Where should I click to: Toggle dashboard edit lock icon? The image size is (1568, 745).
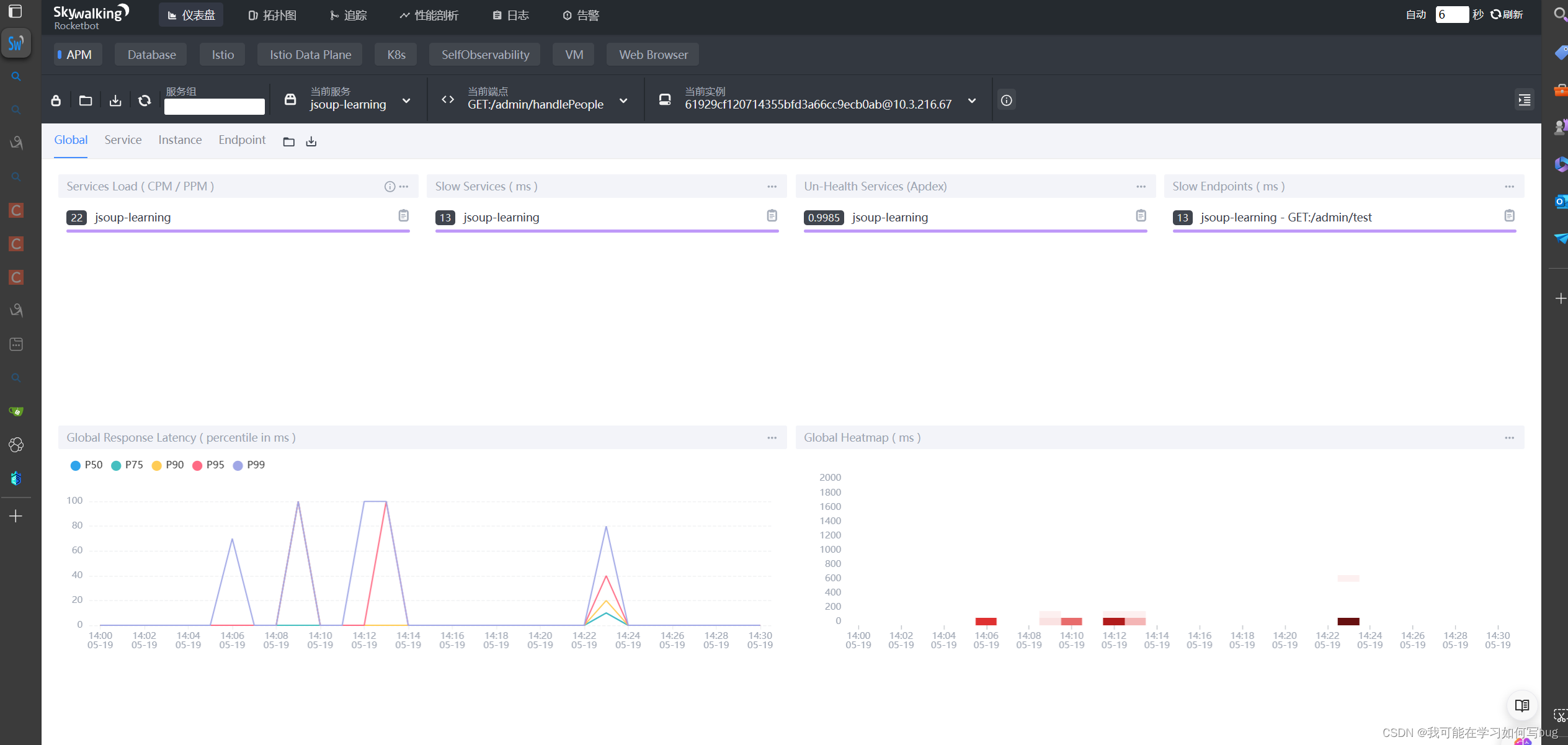click(x=56, y=100)
